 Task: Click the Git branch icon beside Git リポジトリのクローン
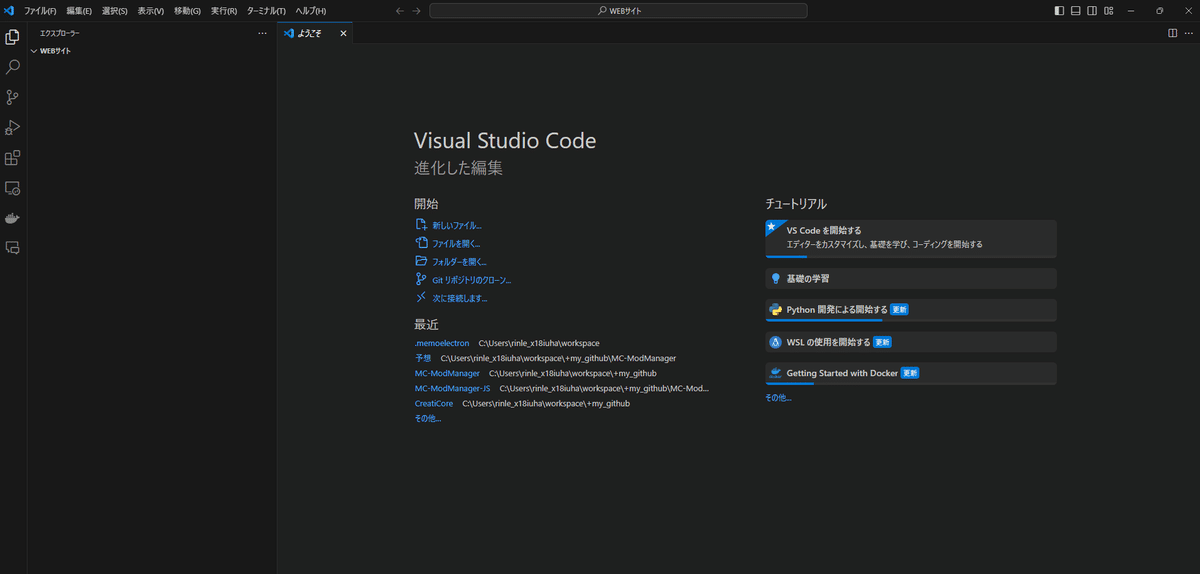[421, 280]
